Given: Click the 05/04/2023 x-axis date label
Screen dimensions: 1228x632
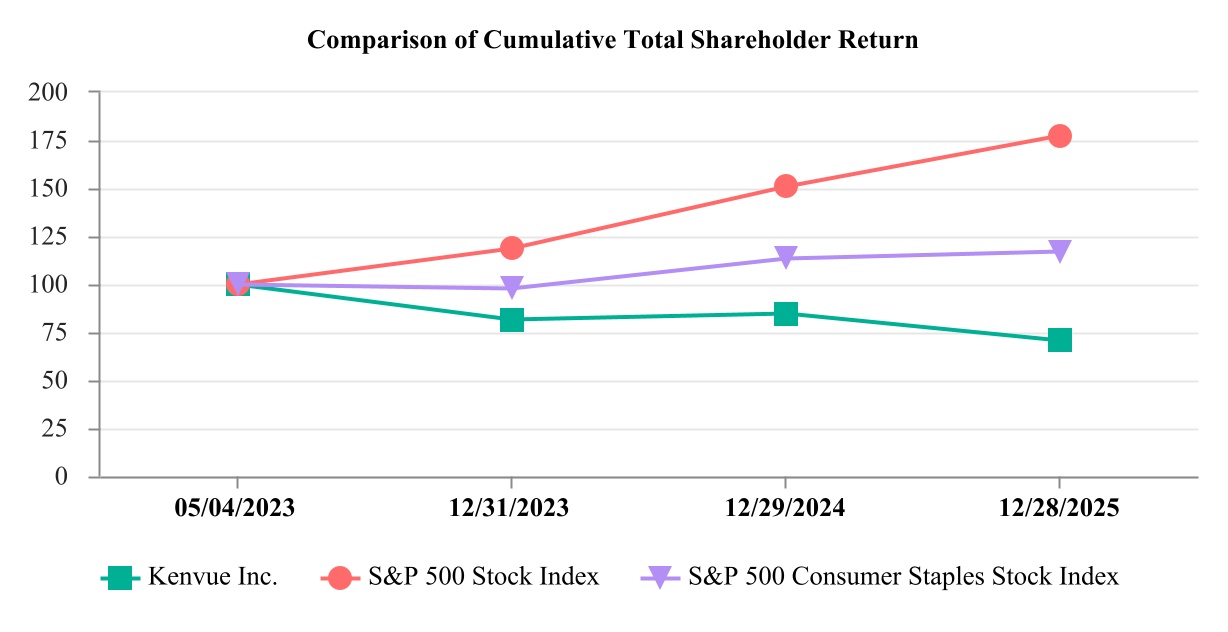Looking at the screenshot, I should [238, 508].
